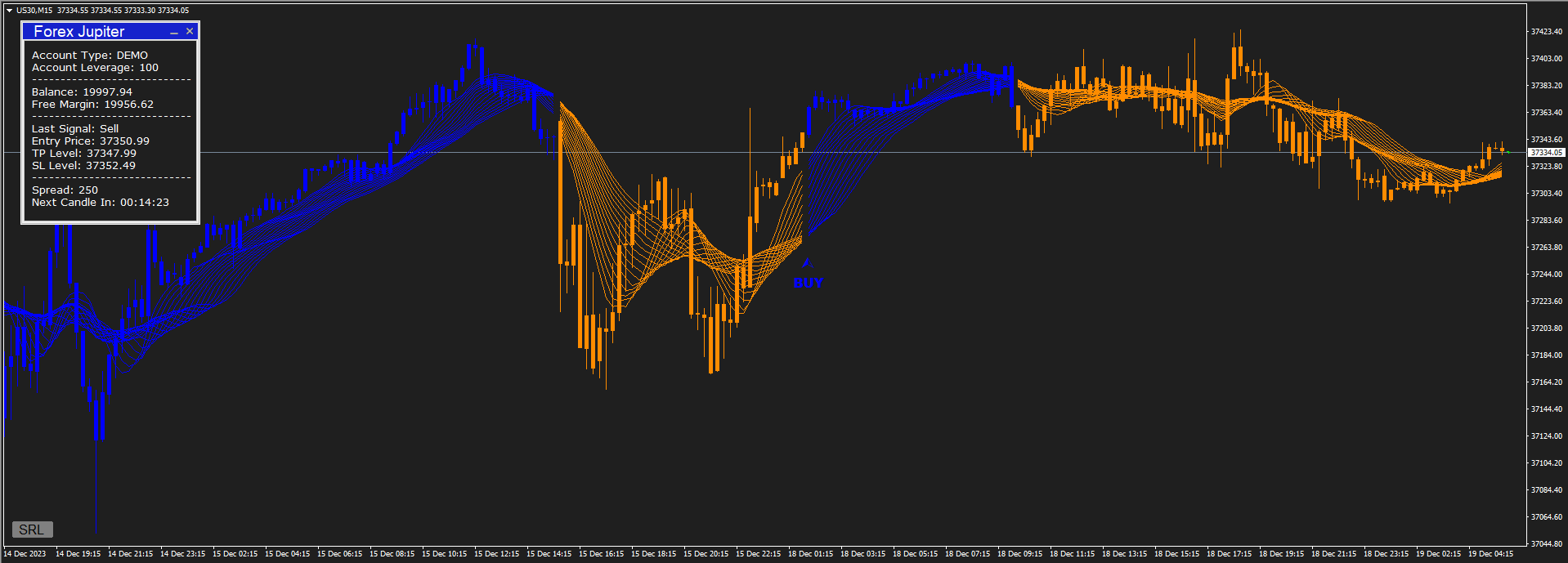Select the Forex Jupiter title bar
Image resolution: width=1568 pixels, height=563 pixels.
click(x=90, y=31)
